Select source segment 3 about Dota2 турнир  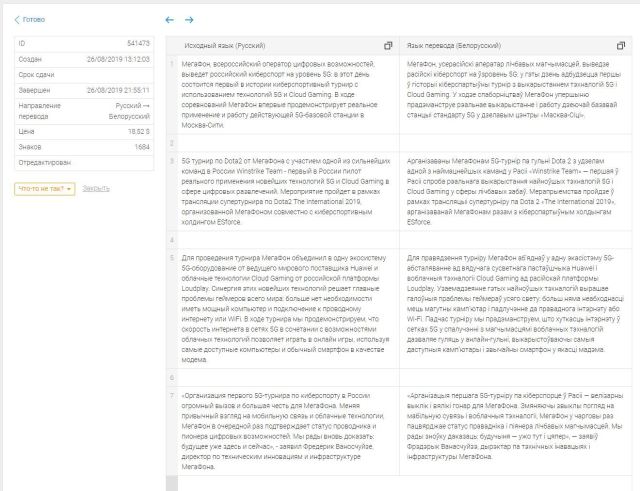[x=285, y=191]
